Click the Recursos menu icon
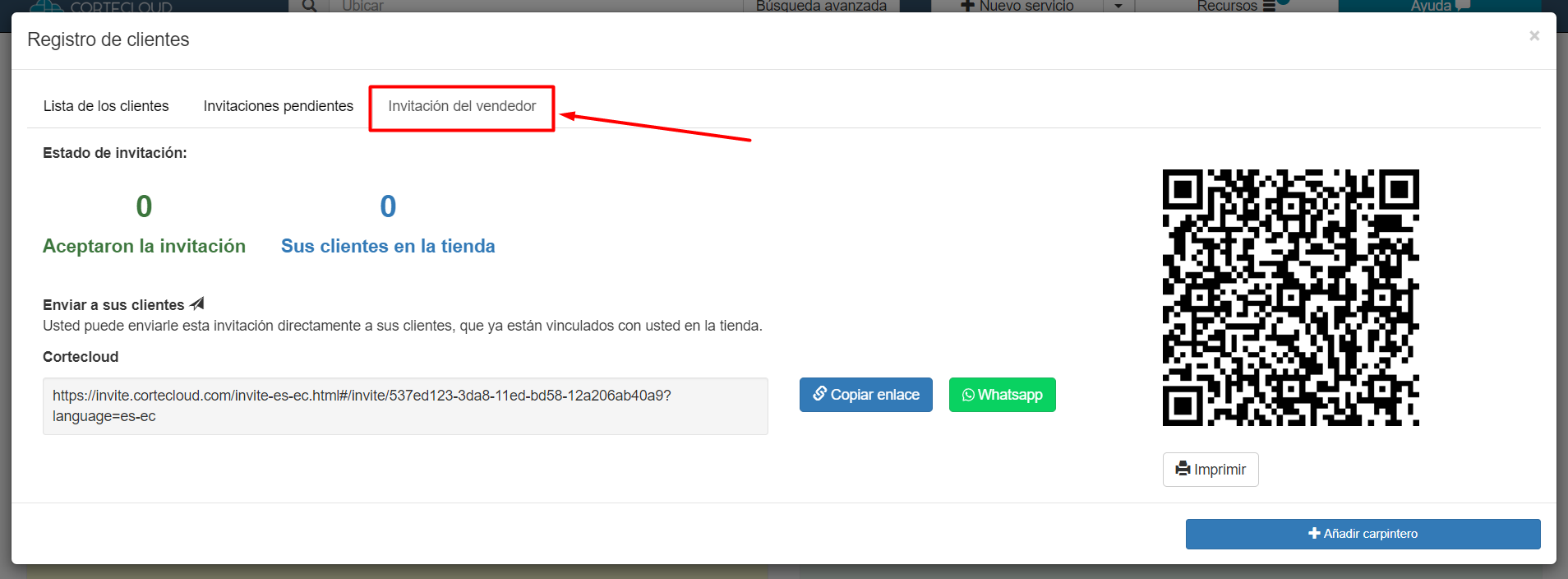1568x579 pixels. 1269,6
